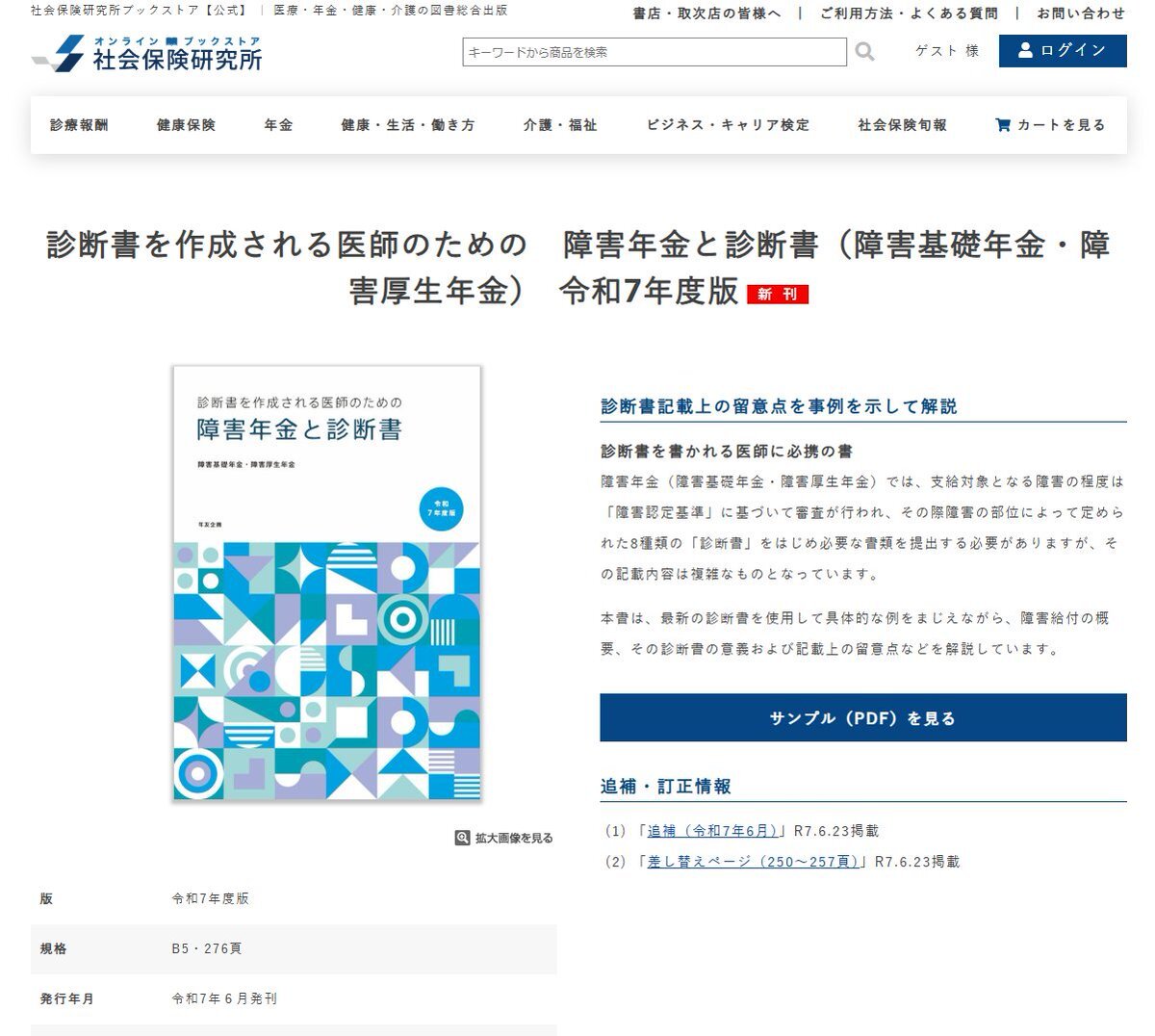Click the 発行年月 row label
Viewport: 1155px width, 1036px height.
pos(67,998)
